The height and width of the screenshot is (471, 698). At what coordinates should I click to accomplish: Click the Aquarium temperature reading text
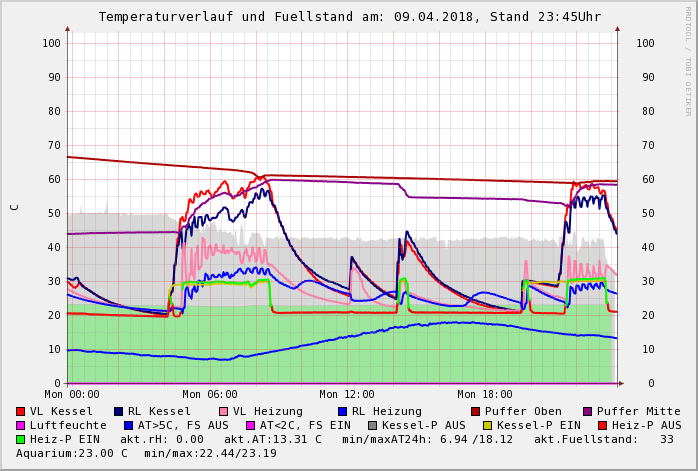coord(72,453)
